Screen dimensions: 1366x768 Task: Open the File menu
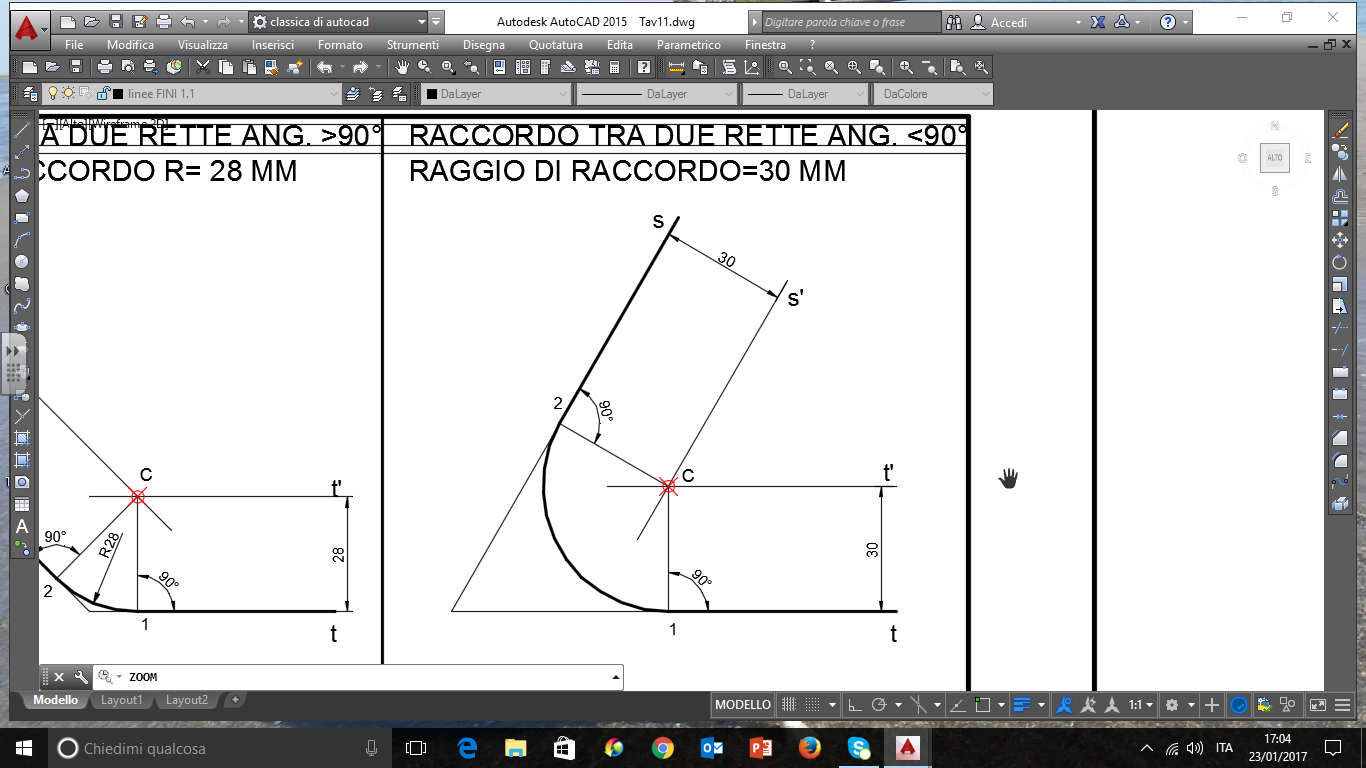point(73,45)
